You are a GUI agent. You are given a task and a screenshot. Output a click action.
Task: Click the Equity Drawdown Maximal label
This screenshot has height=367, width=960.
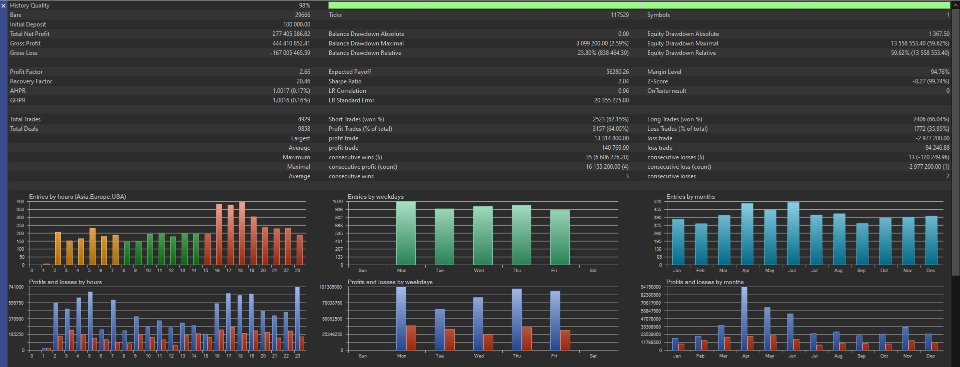(x=683, y=44)
